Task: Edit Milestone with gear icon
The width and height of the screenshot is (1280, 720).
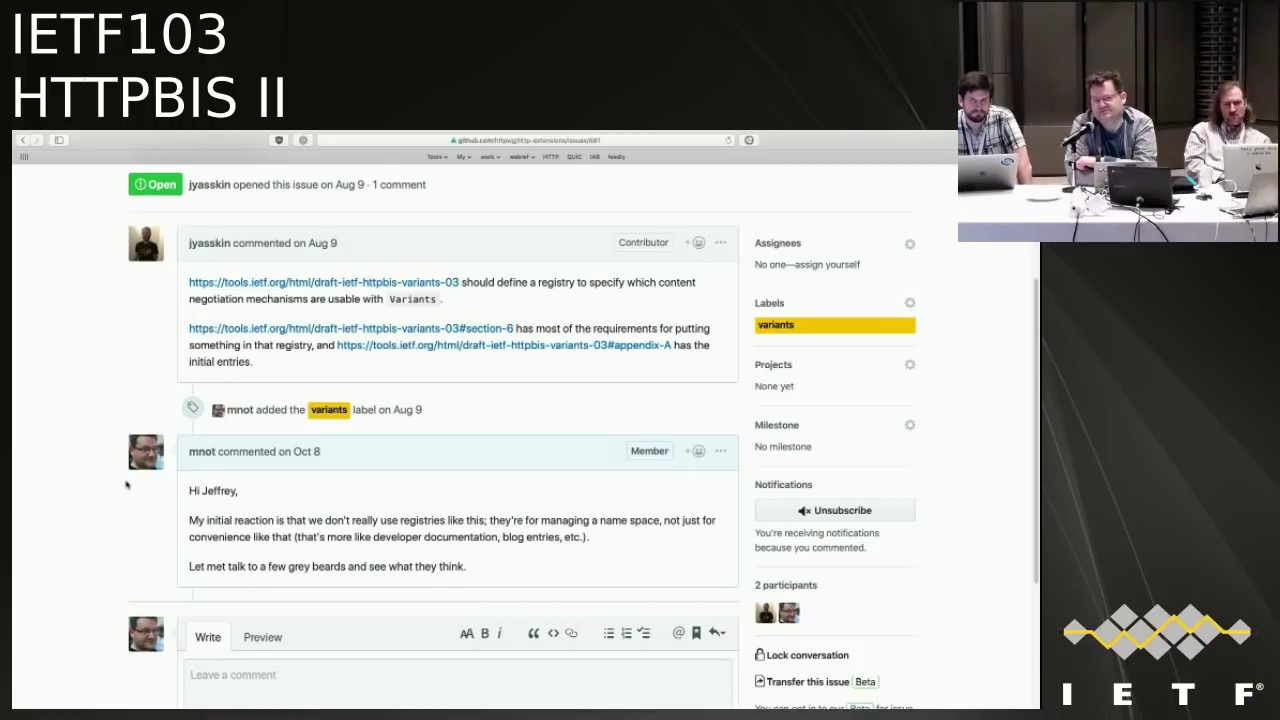Action: click(910, 425)
